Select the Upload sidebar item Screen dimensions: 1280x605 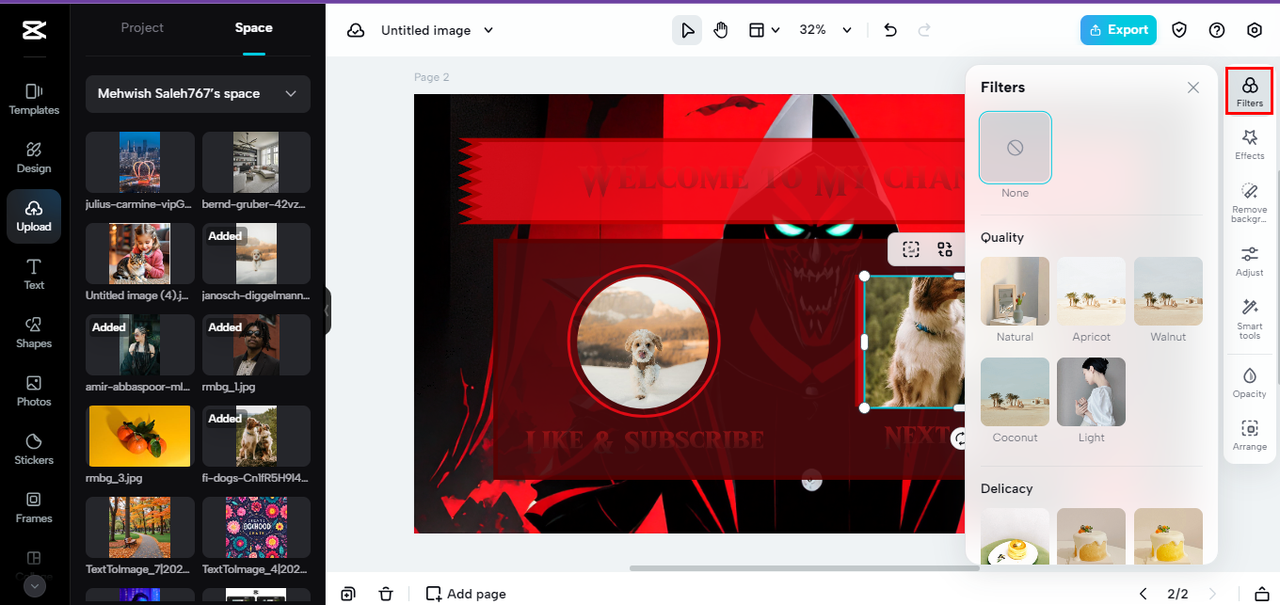click(x=34, y=216)
